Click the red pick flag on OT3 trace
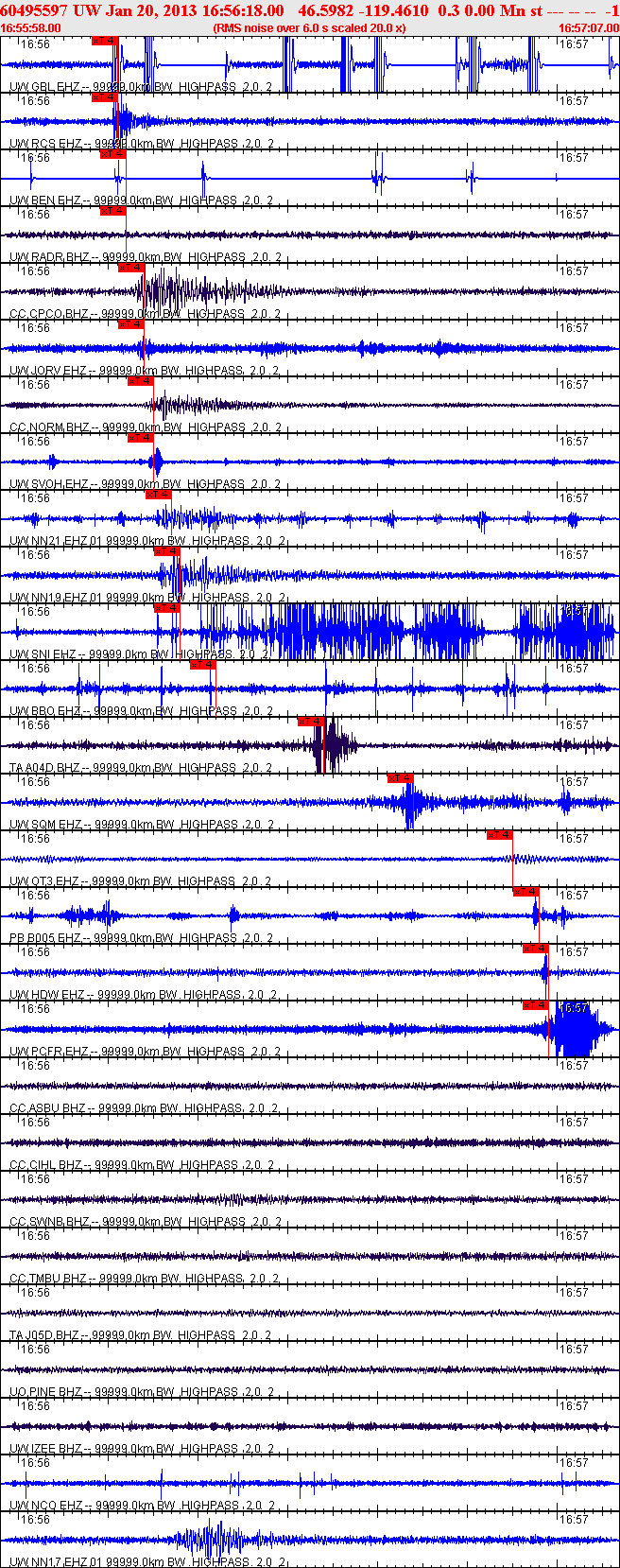The image size is (620, 1568). (x=500, y=835)
